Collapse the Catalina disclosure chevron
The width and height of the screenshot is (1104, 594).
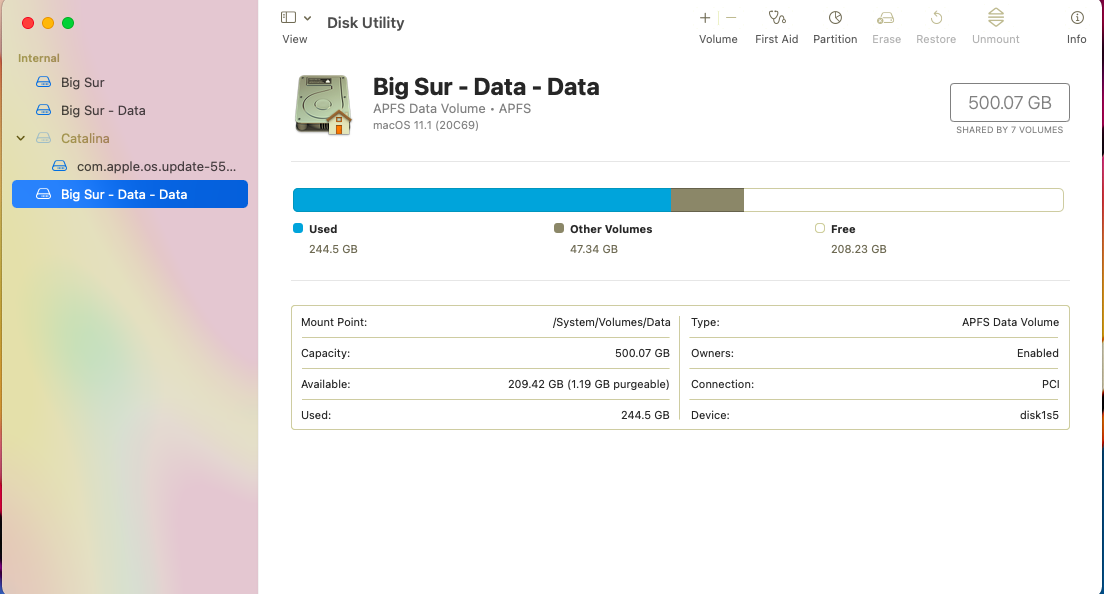[21, 138]
